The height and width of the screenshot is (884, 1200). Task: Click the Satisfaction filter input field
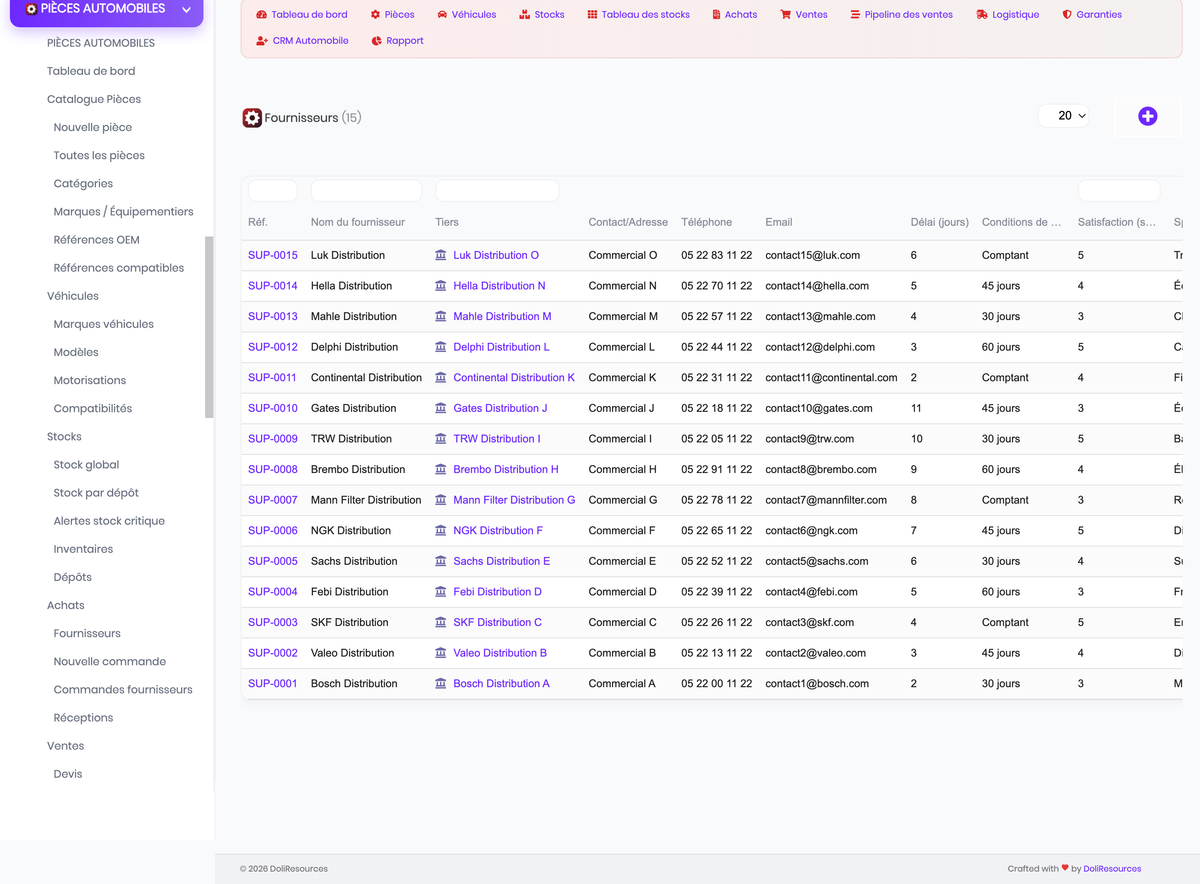(x=1119, y=190)
